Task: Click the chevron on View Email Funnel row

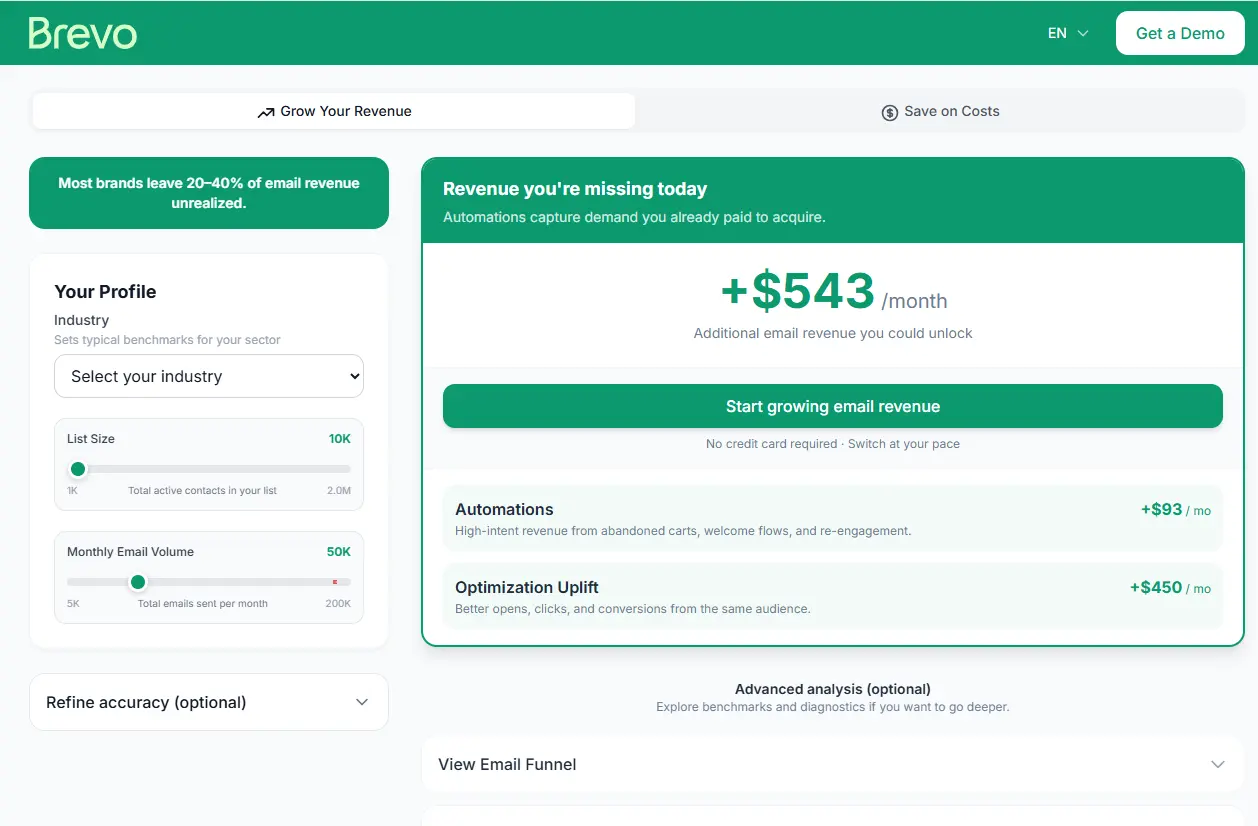Action: tap(1216, 764)
